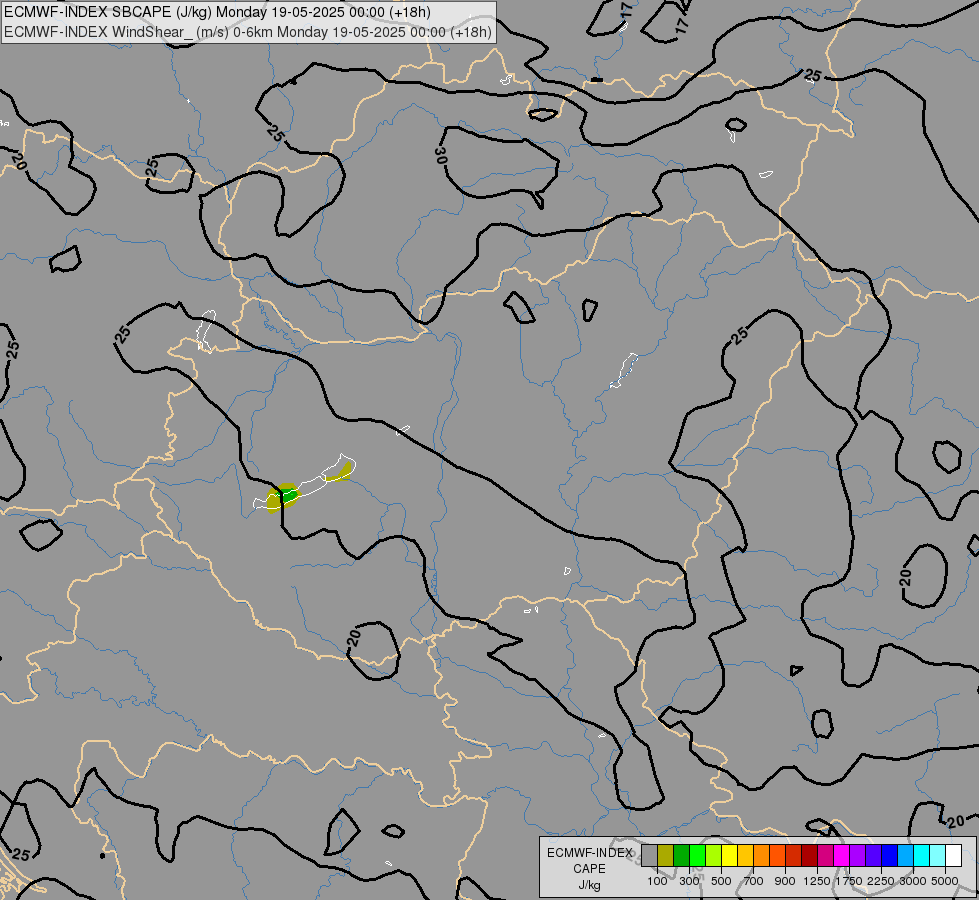
Task: Click the J/kg unit text in legend
Action: (589, 885)
